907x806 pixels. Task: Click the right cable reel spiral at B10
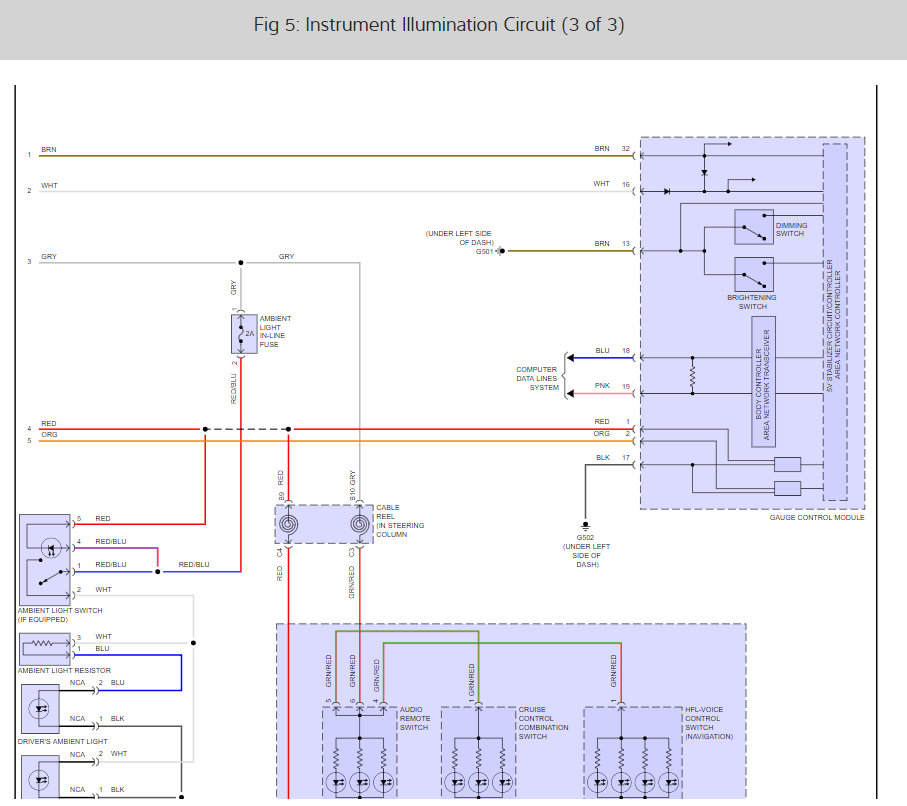pyautogui.click(x=360, y=525)
